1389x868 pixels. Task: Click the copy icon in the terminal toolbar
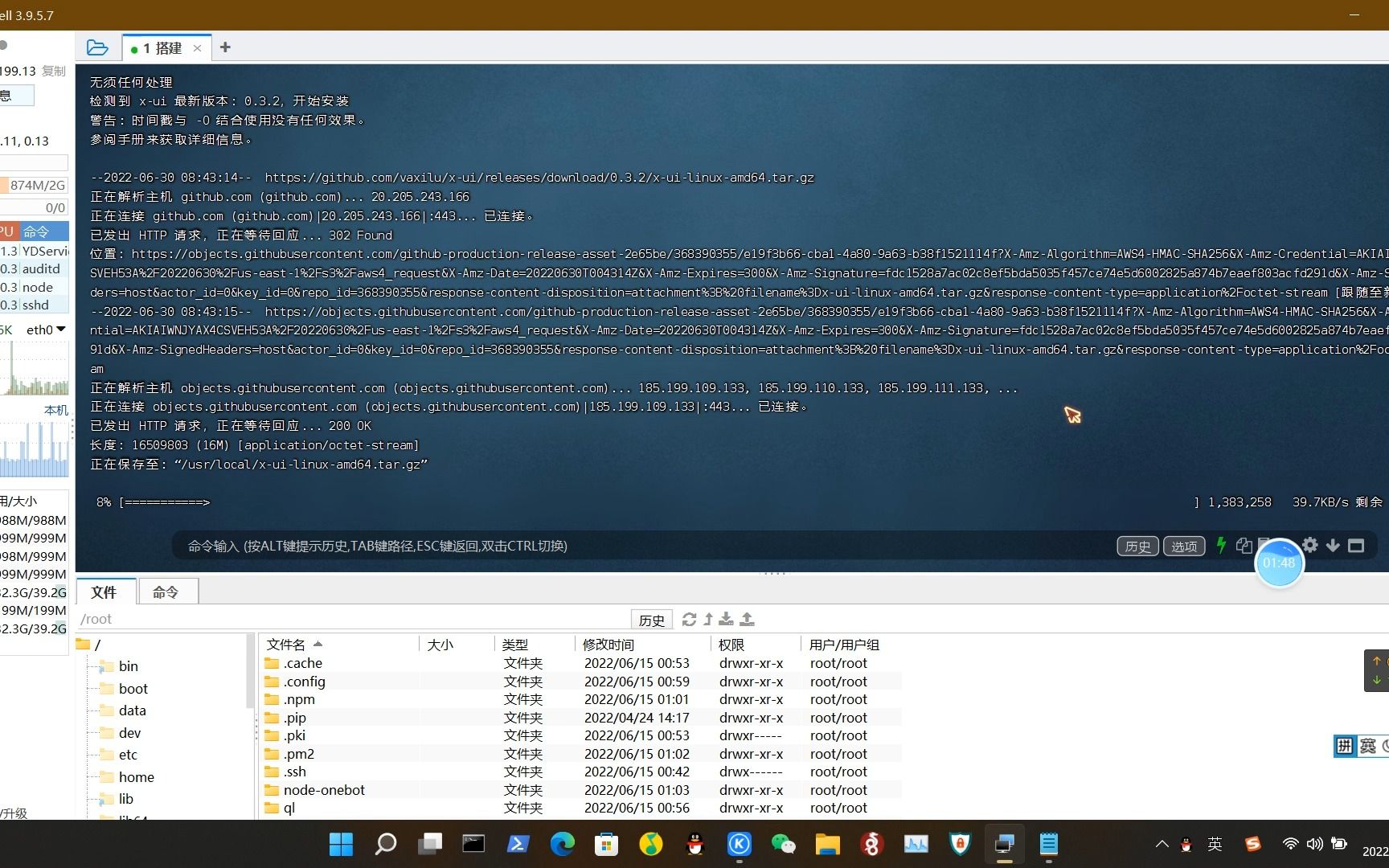[1244, 546]
